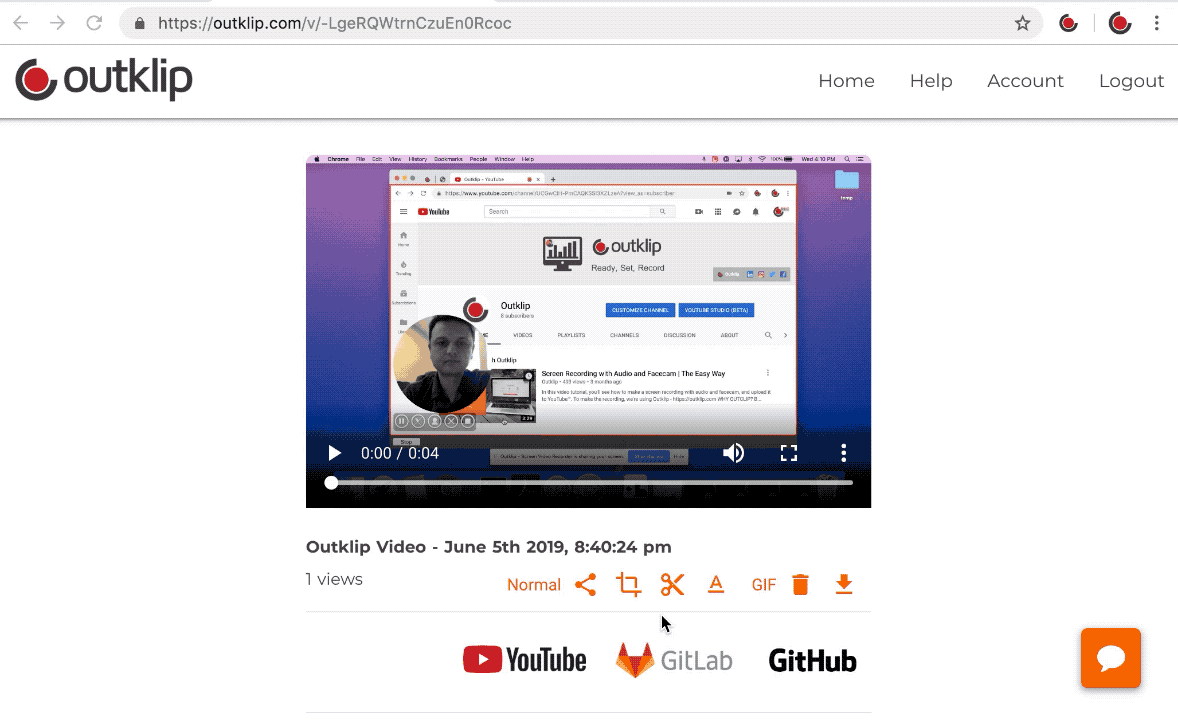The image size is (1178, 720).
Task: Click the 0:00 / 0:04 time display
Action: point(400,453)
